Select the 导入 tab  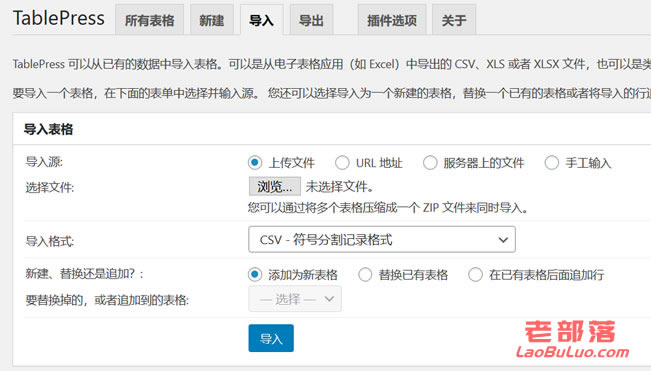coord(262,20)
